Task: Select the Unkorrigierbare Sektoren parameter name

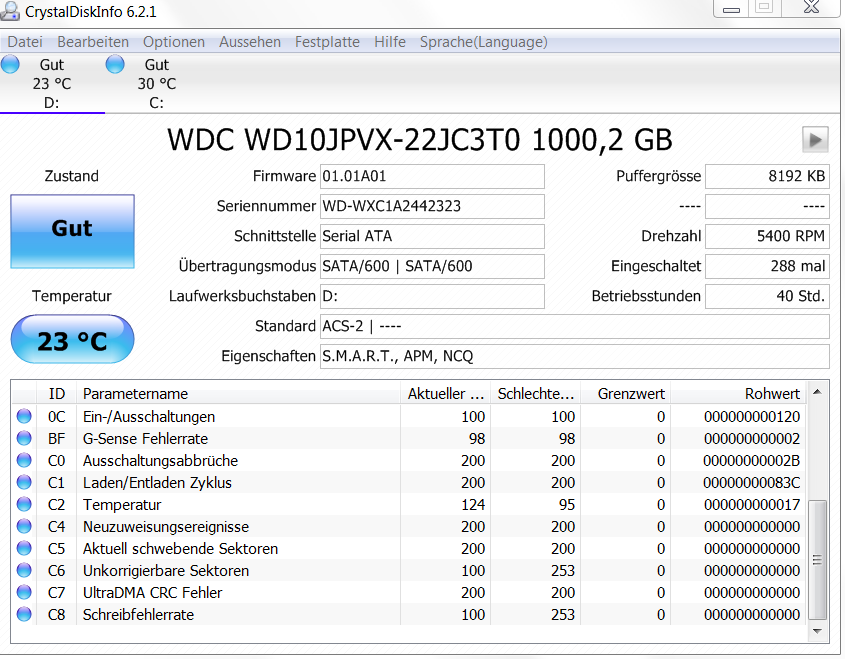Action: (x=165, y=571)
